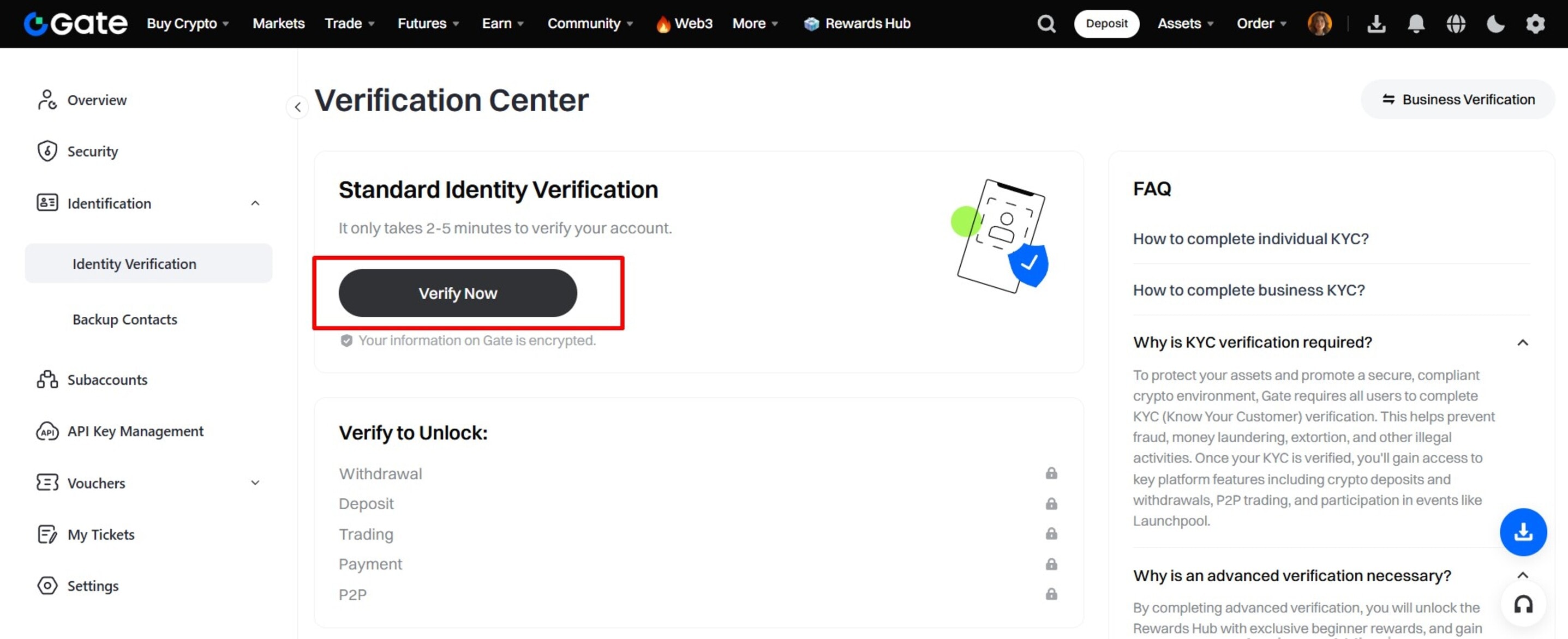Viewport: 1568px width, 639px height.
Task: Click the blue floating download button
Action: 1523,532
